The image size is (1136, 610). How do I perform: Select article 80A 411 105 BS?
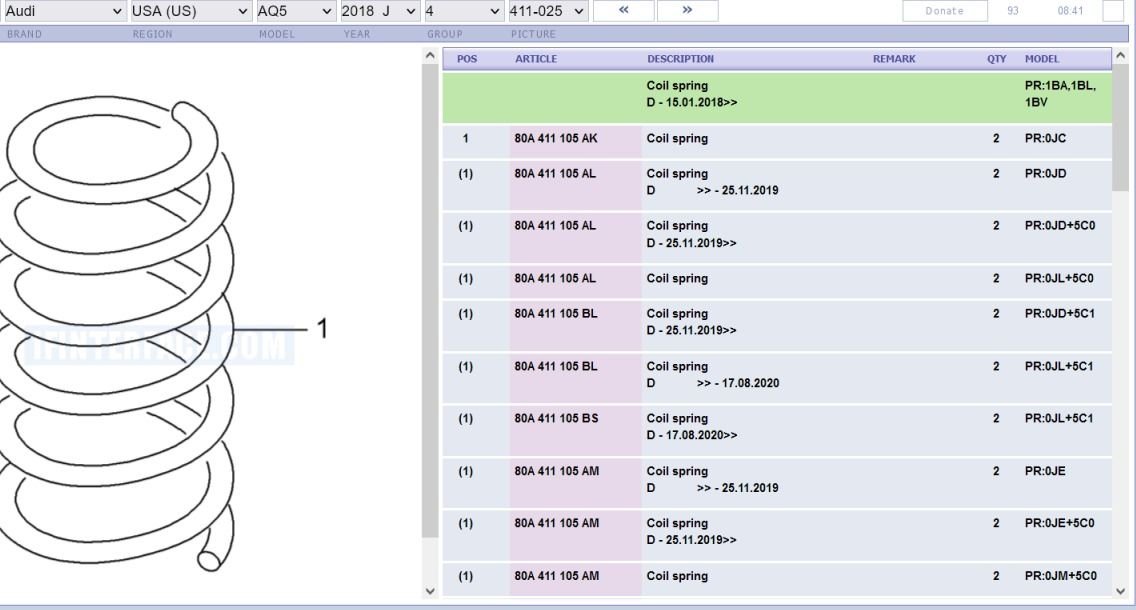(555, 418)
